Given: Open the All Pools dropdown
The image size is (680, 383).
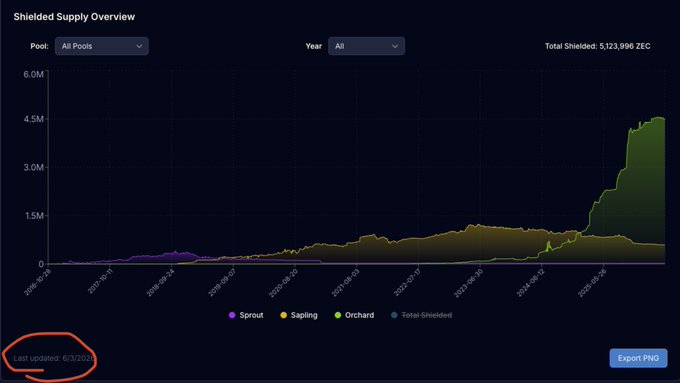Looking at the screenshot, I should coord(101,46).
